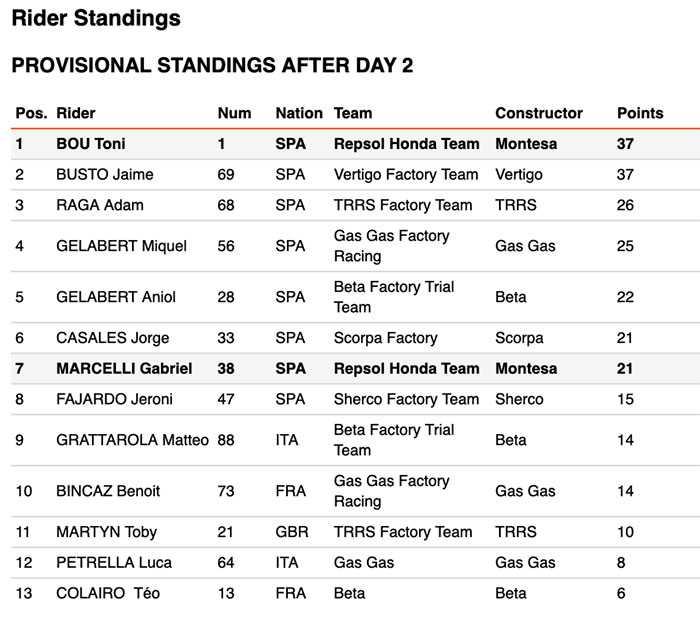Image resolution: width=700 pixels, height=635 pixels.
Task: Click GELABERT Miquel rider entry
Action: click(x=121, y=246)
